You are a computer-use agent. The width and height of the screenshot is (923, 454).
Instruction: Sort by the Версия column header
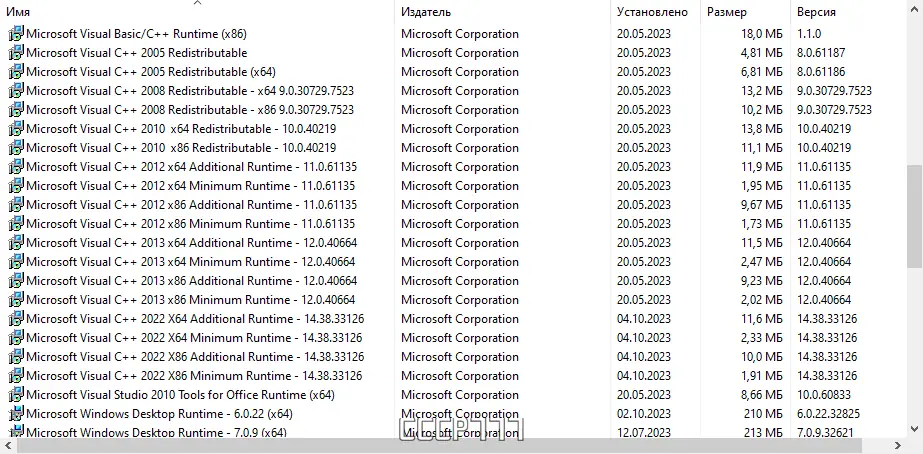[816, 12]
